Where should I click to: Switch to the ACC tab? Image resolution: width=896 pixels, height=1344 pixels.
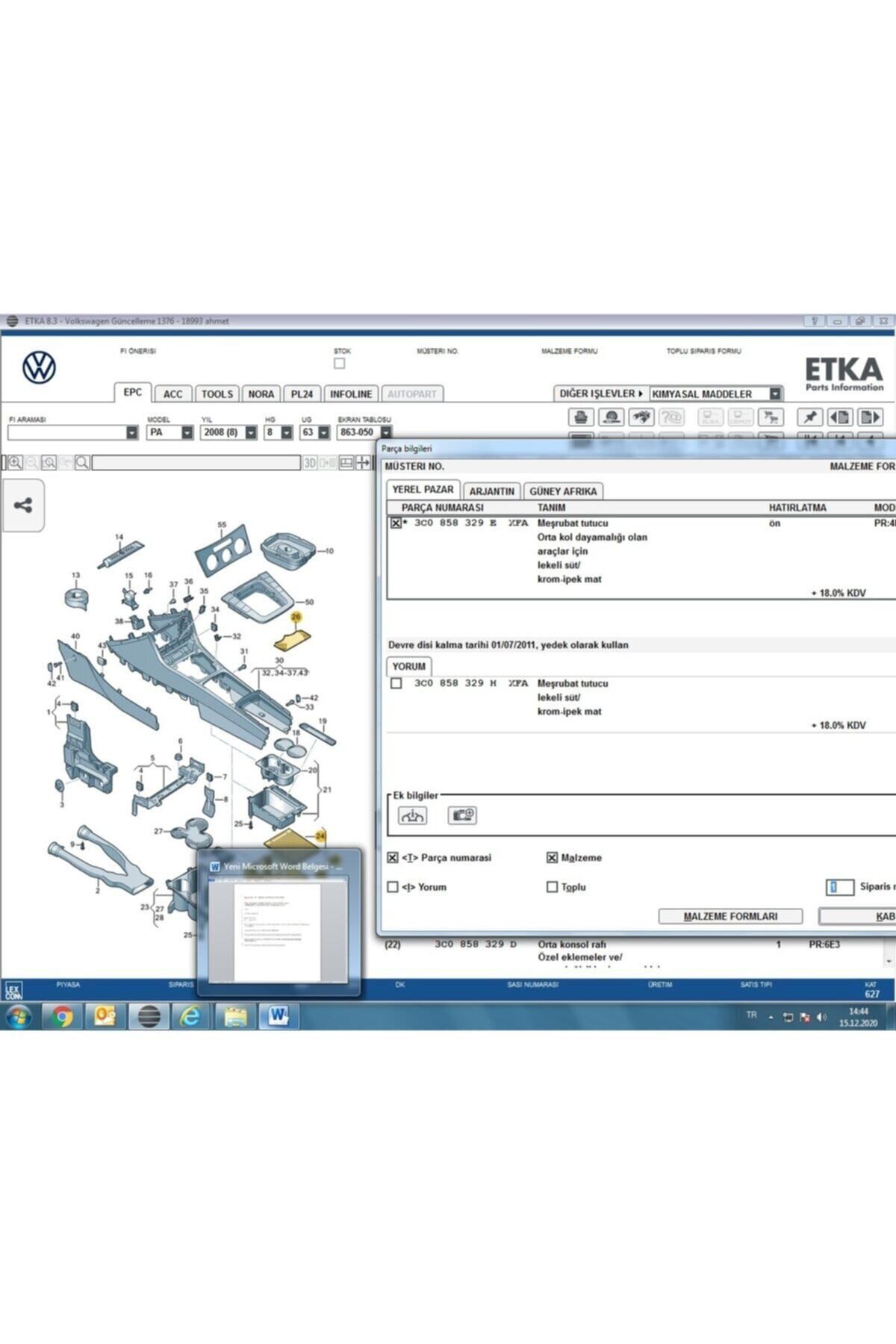click(172, 394)
